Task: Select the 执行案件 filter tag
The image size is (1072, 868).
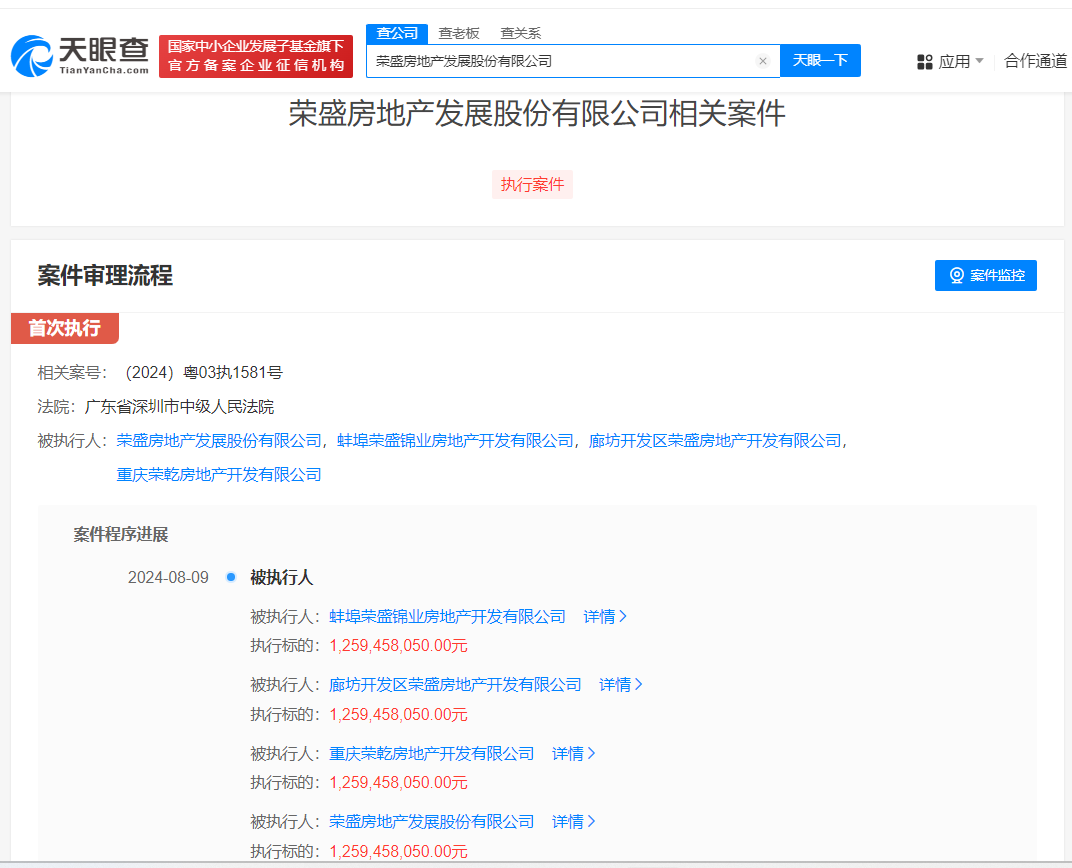Action: pyautogui.click(x=532, y=184)
